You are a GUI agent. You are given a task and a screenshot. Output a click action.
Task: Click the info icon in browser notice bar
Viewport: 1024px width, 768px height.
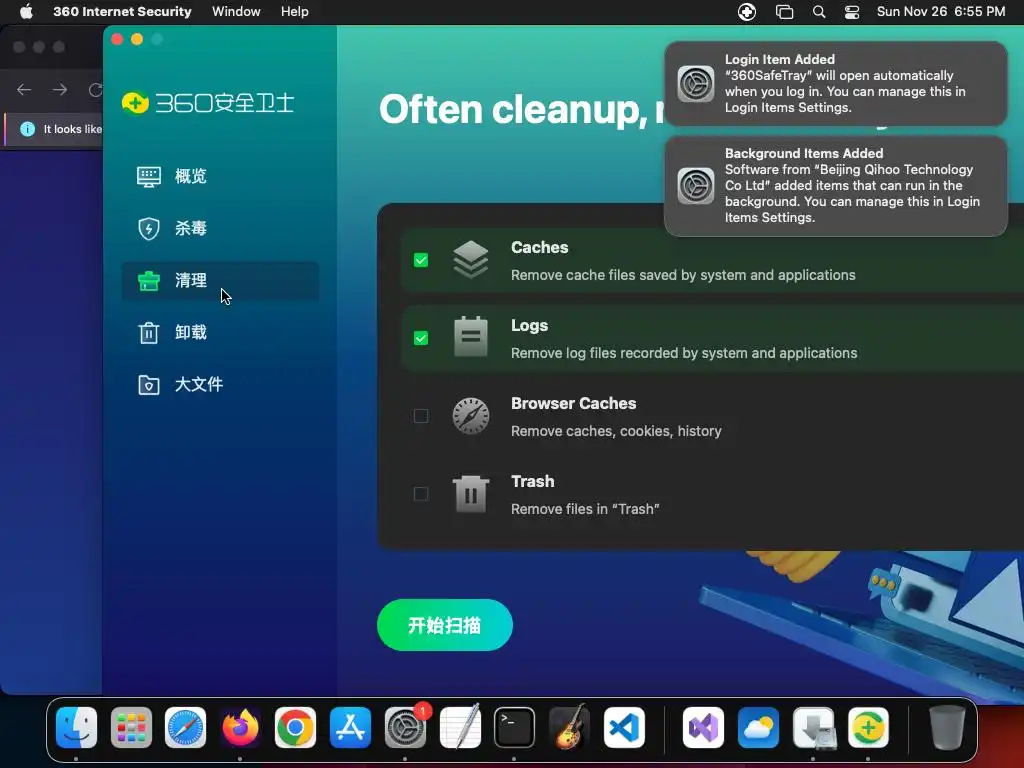point(27,129)
